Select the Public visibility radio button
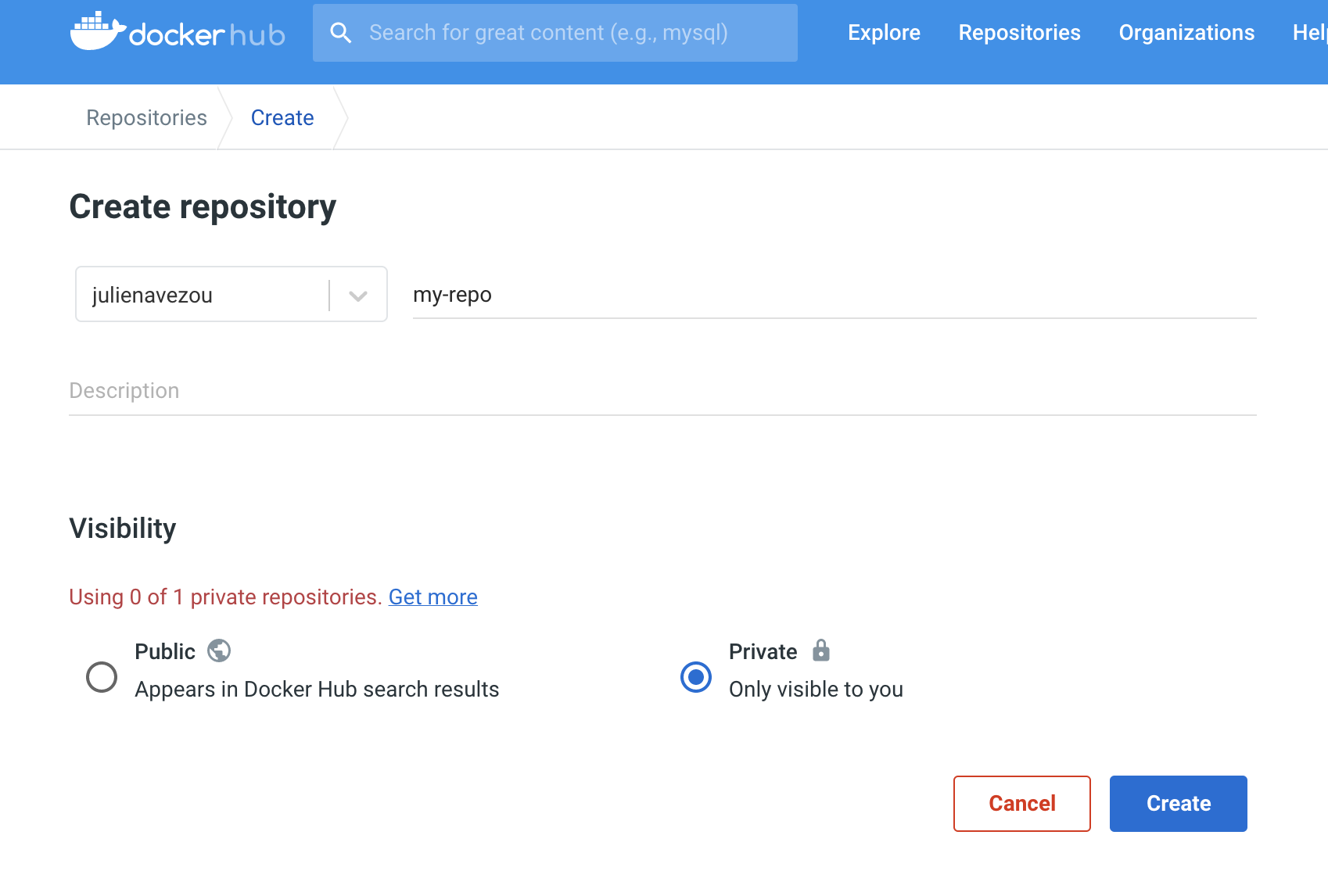The width and height of the screenshot is (1328, 896). (x=100, y=677)
